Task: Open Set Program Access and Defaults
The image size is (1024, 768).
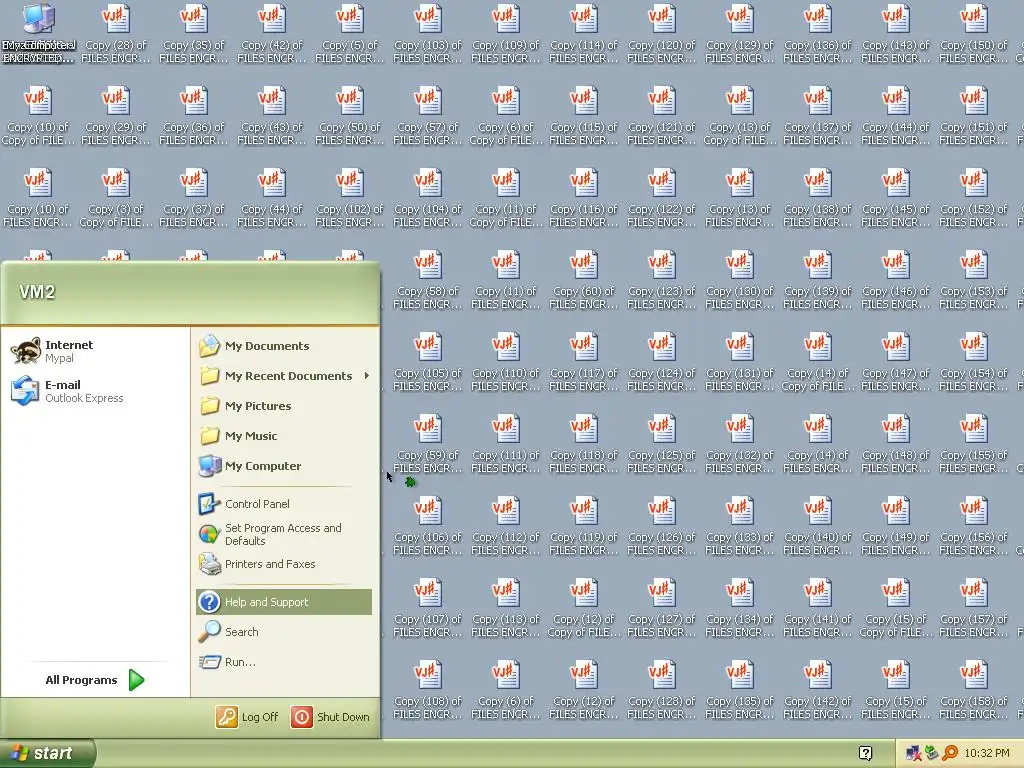Action: point(270,534)
